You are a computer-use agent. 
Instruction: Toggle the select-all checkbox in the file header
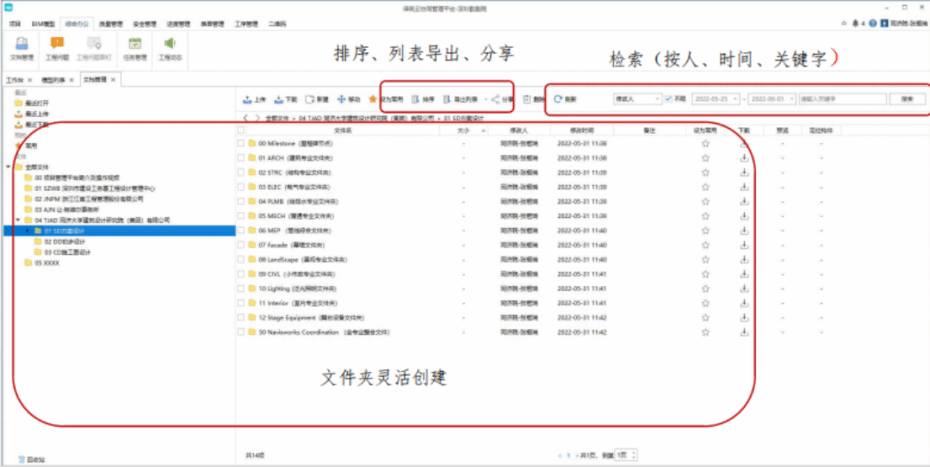241,131
